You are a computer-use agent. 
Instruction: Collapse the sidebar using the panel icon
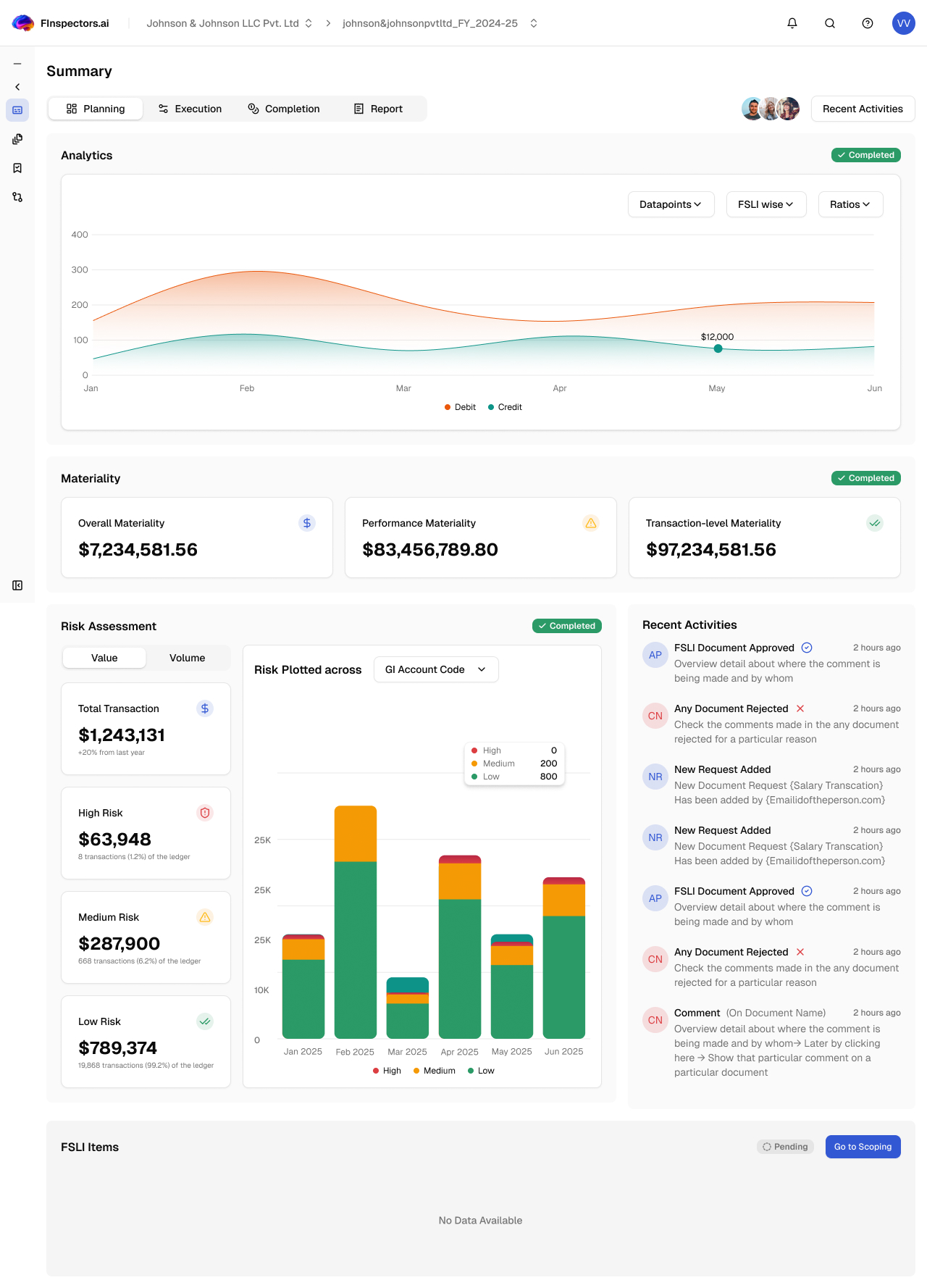tap(17, 585)
